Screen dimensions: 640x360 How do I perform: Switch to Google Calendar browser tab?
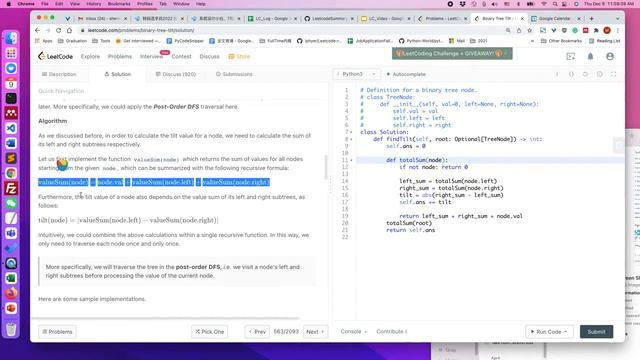pos(556,18)
